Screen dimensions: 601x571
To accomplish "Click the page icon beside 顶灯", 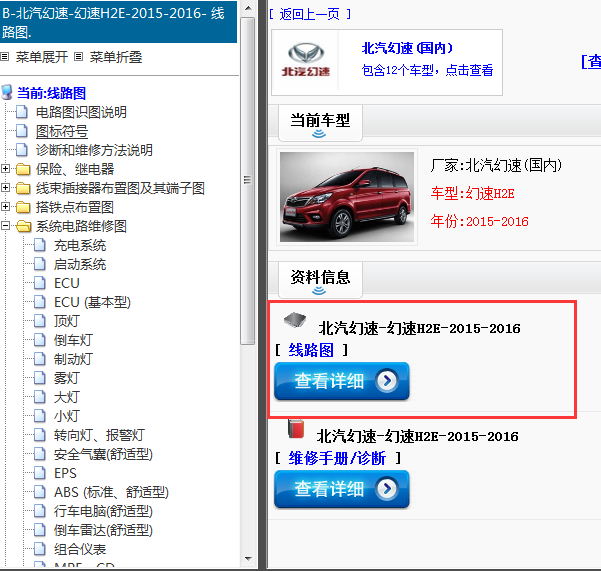I will (x=39, y=321).
